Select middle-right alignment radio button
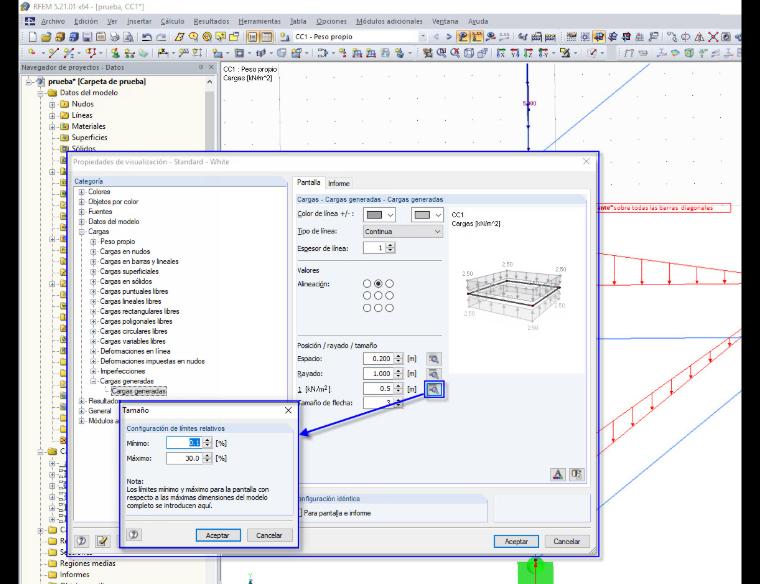760x584 pixels. pos(390,296)
